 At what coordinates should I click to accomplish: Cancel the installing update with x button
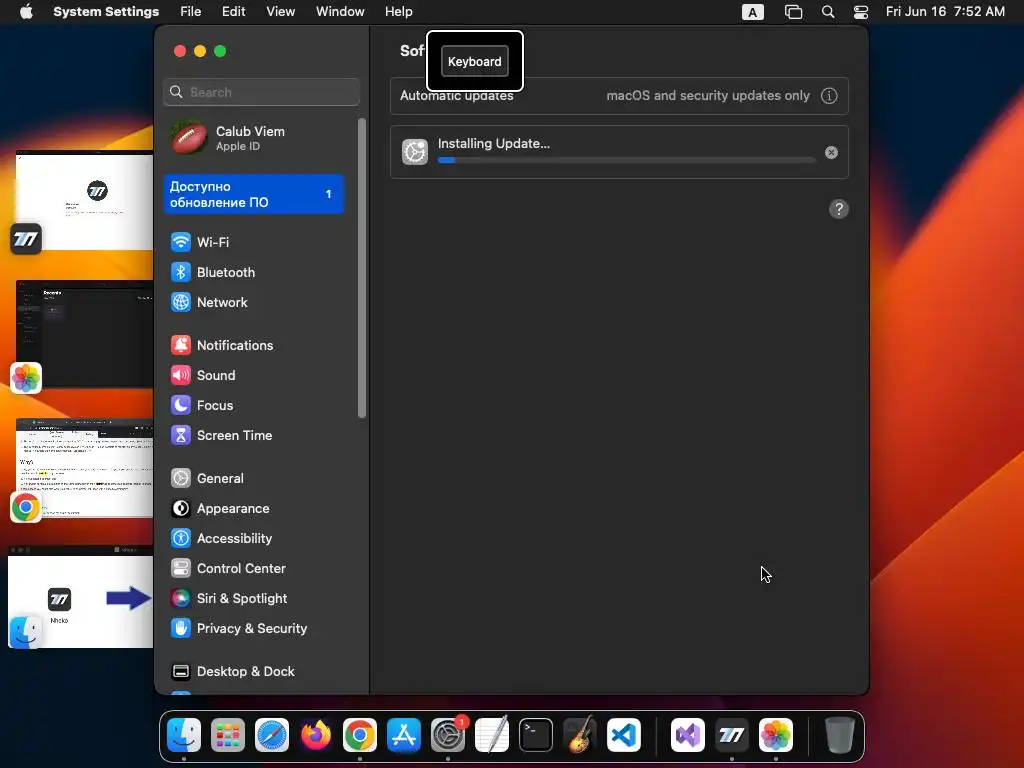point(831,152)
